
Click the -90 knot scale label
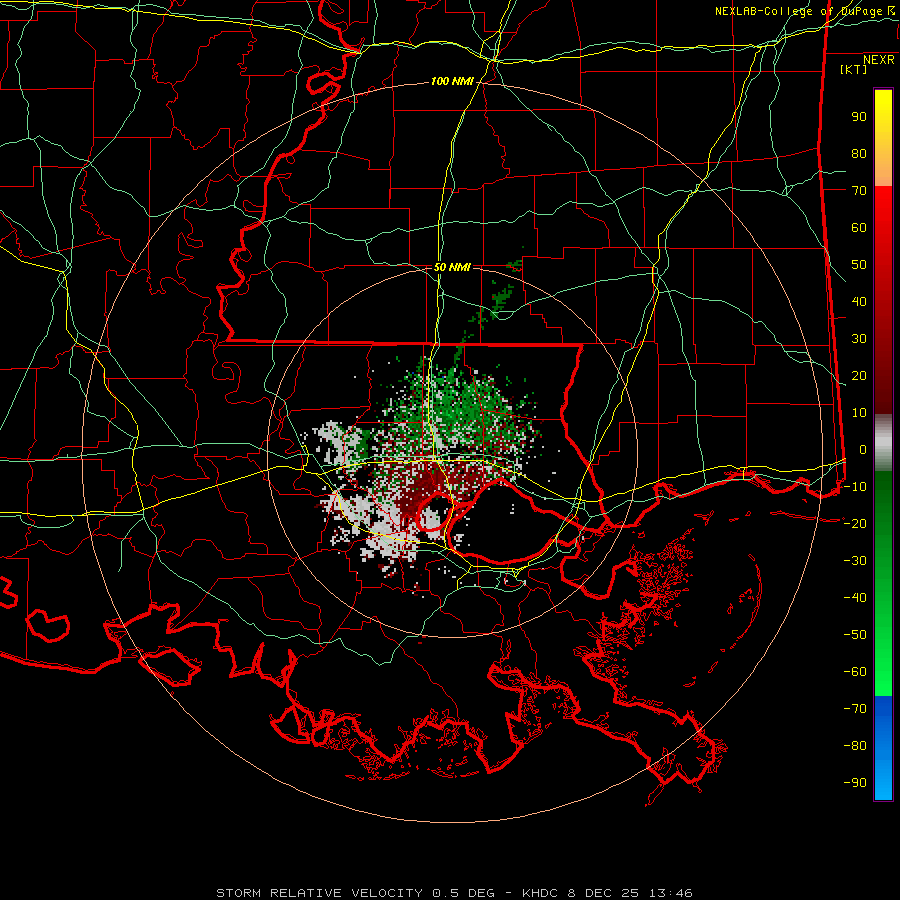tap(855, 783)
